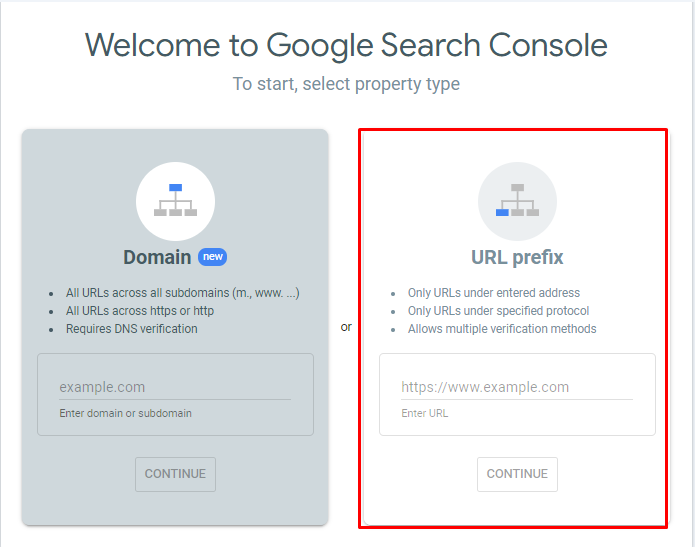Click 'Only URLs under specified protocol' bullet
Screen dimensions: 695x547
tap(498, 311)
